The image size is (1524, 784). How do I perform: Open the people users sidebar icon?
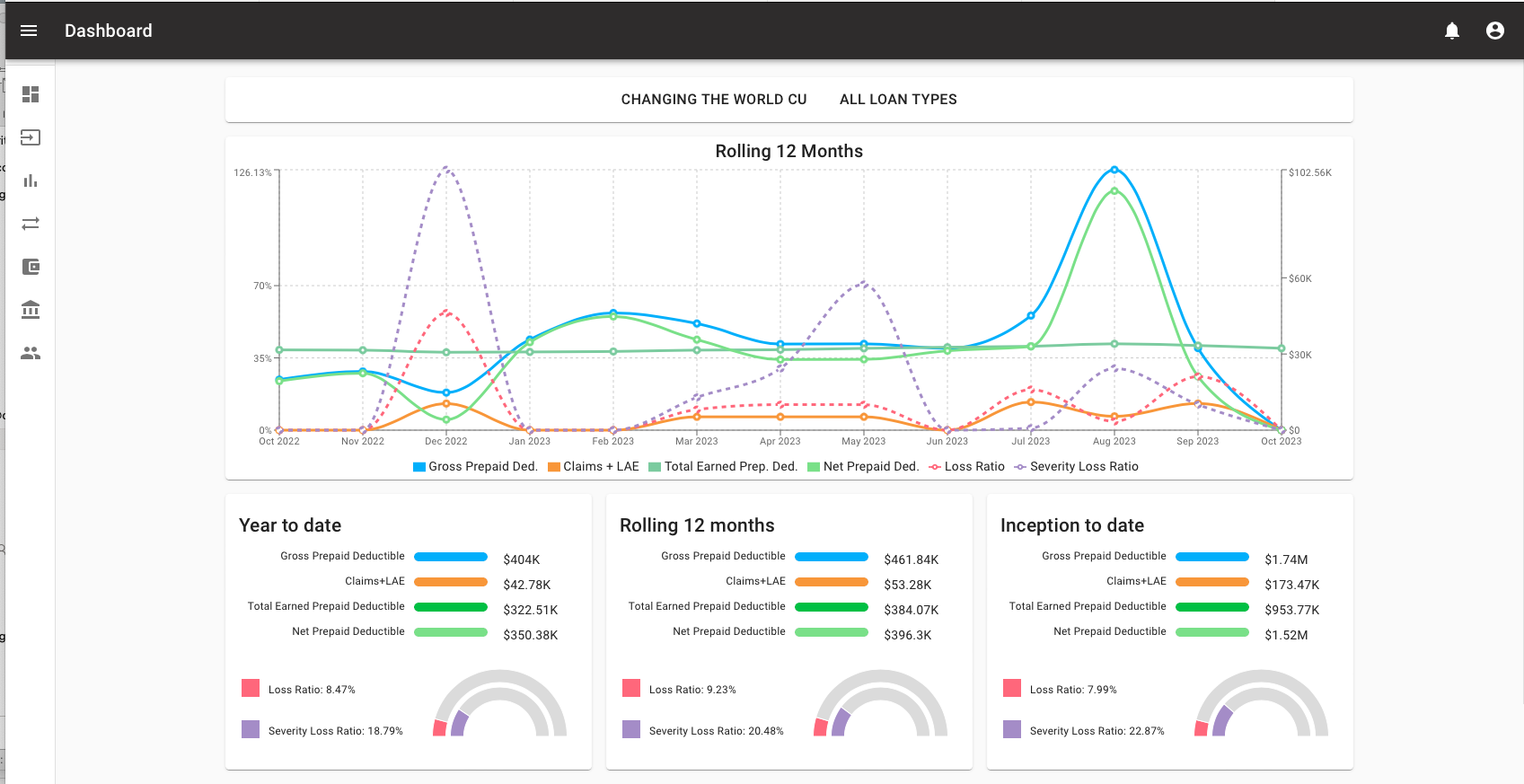pyautogui.click(x=31, y=353)
